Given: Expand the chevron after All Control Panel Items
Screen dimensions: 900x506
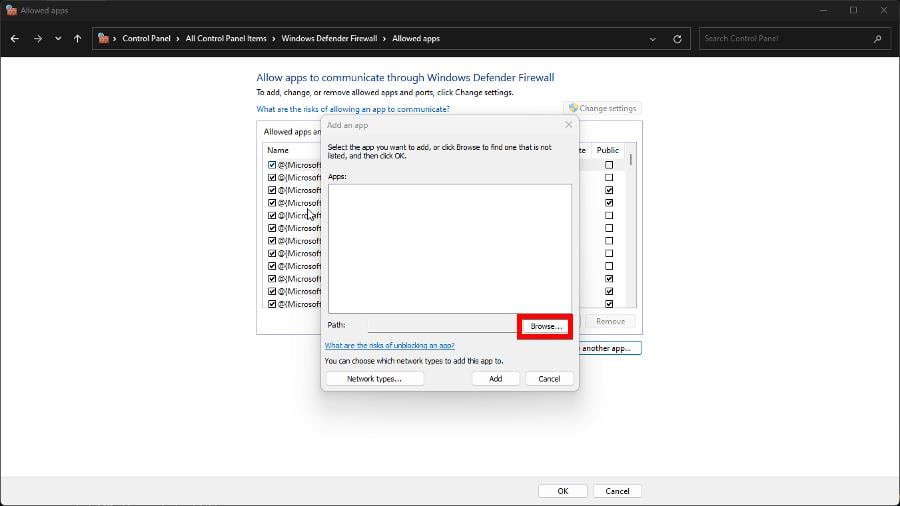Looking at the screenshot, I should [x=274, y=38].
